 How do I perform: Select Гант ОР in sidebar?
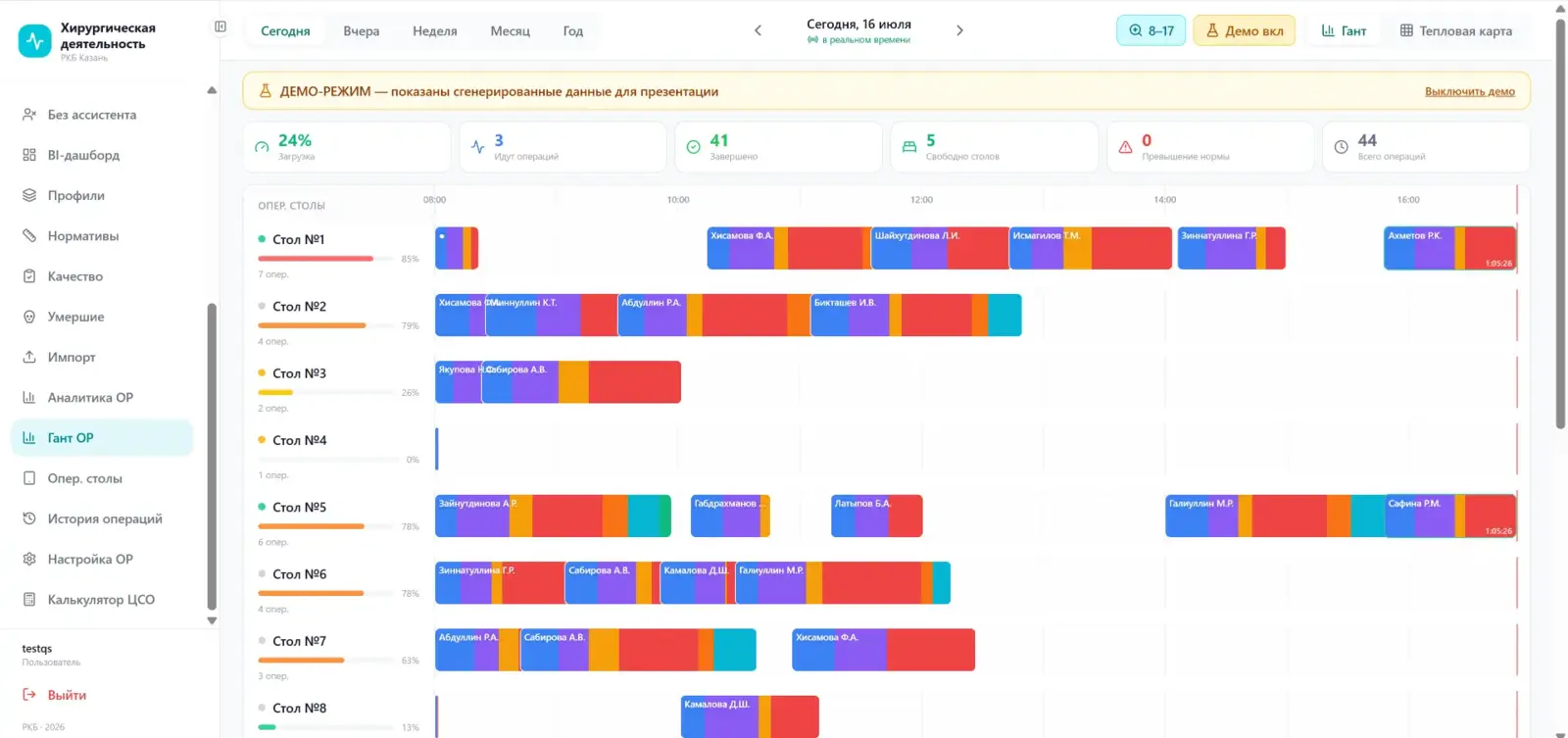pyautogui.click(x=102, y=438)
